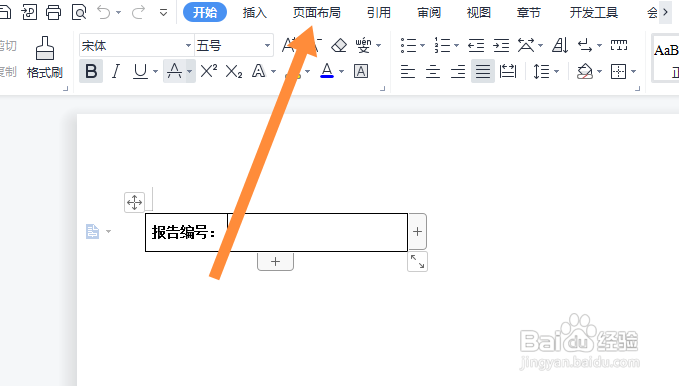The height and width of the screenshot is (386, 679).
Task: Switch to the 开始 tab
Action: pyautogui.click(x=205, y=12)
